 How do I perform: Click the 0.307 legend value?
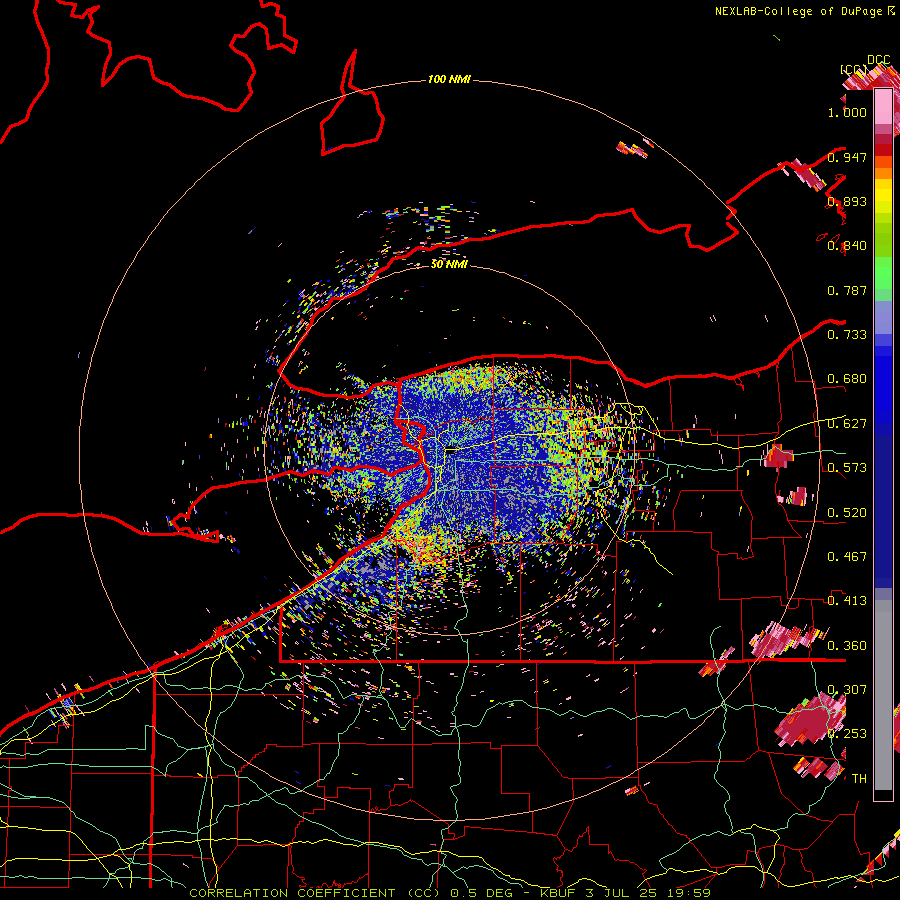tap(847, 689)
